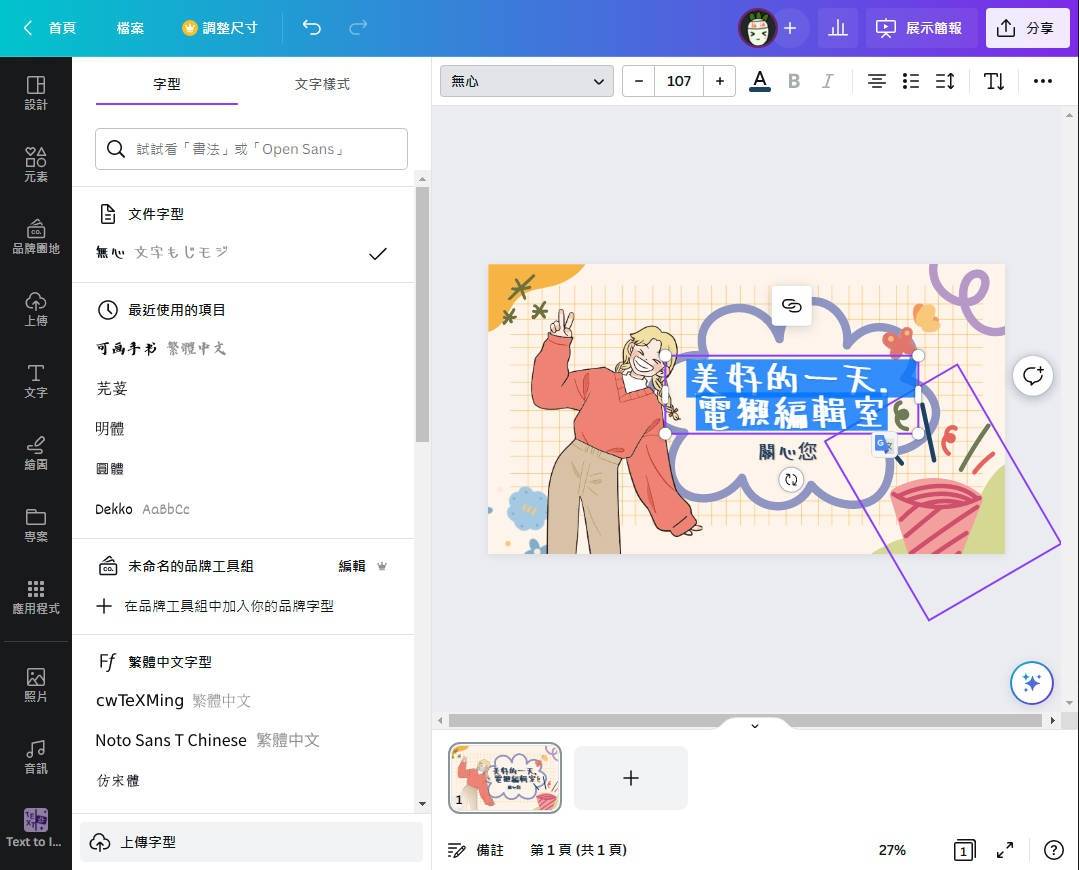The width and height of the screenshot is (1079, 870).
Task: Click 編輯 next to the unnamed brand kit
Action: point(352,565)
